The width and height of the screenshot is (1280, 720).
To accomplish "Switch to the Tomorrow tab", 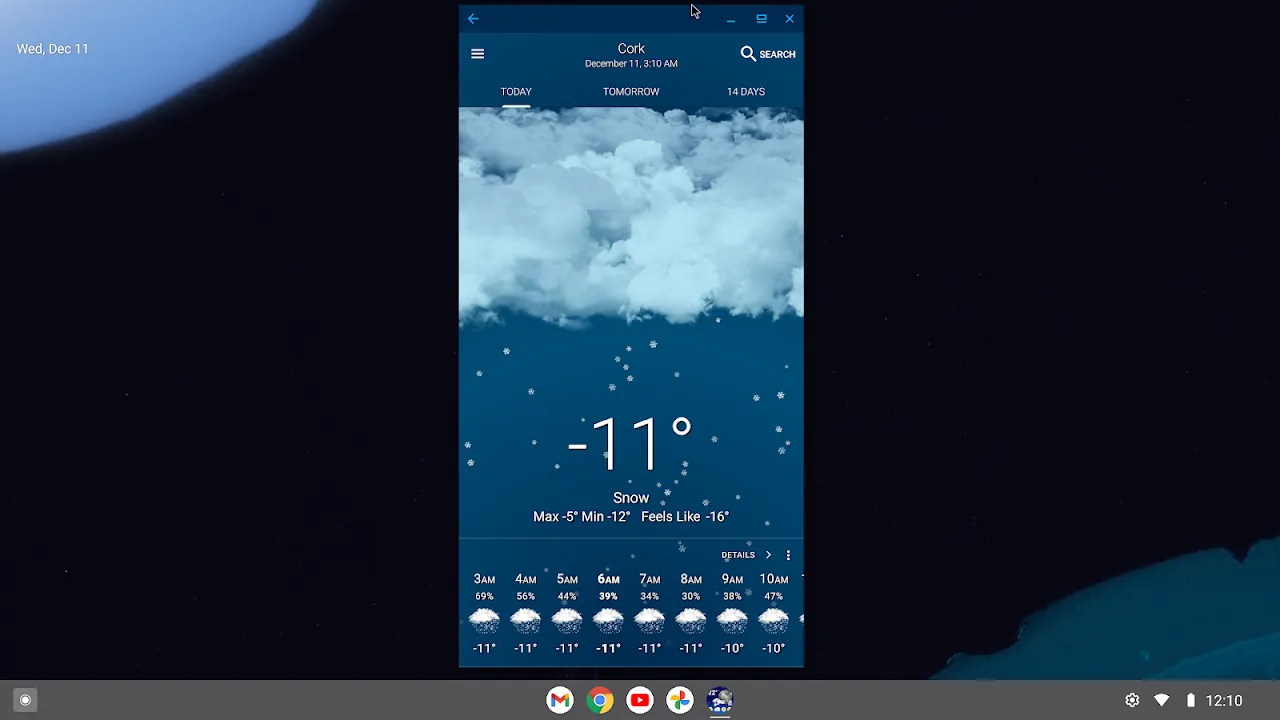I will point(631,91).
